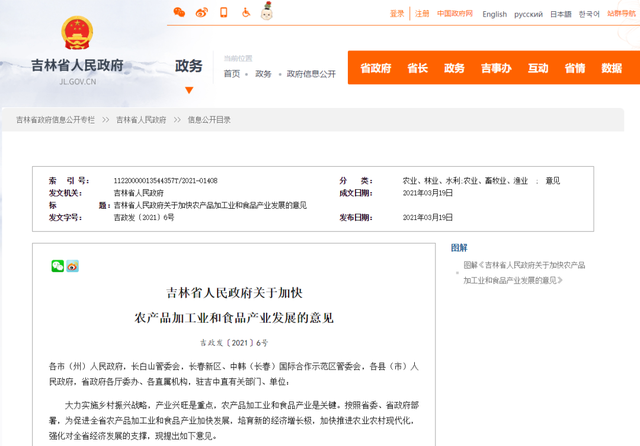Image resolution: width=640 pixels, height=446 pixels.
Task: Select the 发文机关 value 吉林省人民政府
Action: click(x=138, y=193)
